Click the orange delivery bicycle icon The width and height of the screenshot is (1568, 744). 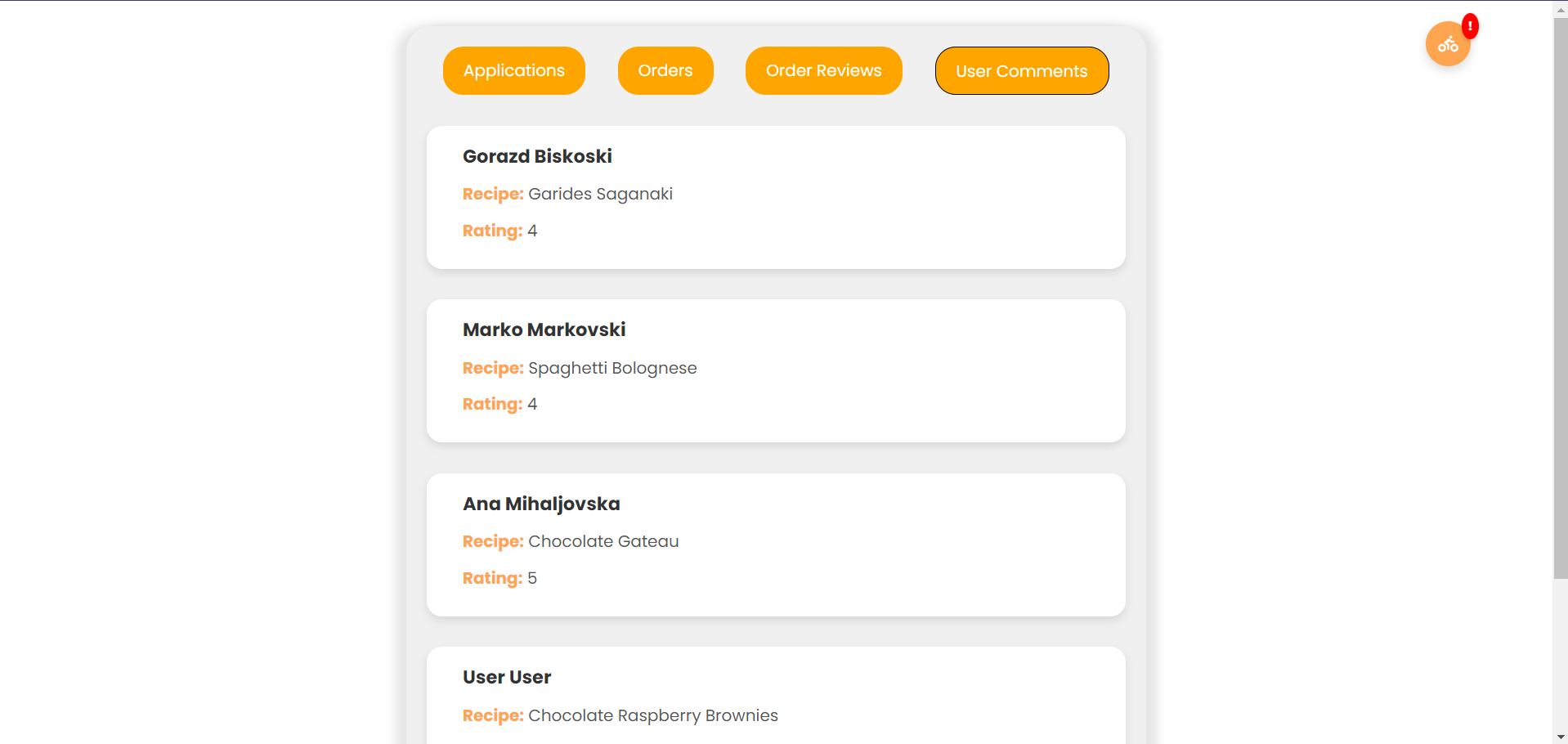pos(1447,45)
